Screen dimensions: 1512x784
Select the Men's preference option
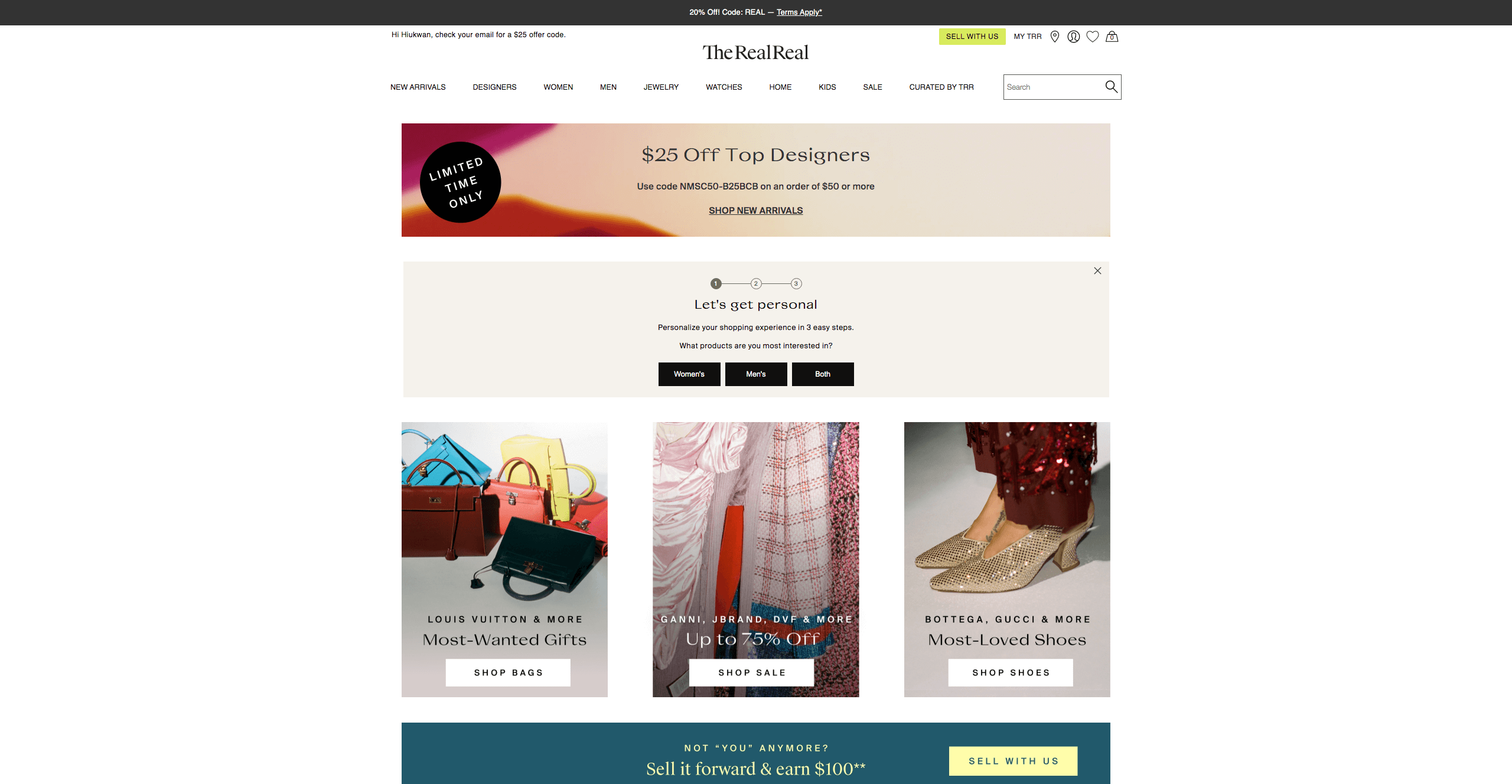point(756,374)
